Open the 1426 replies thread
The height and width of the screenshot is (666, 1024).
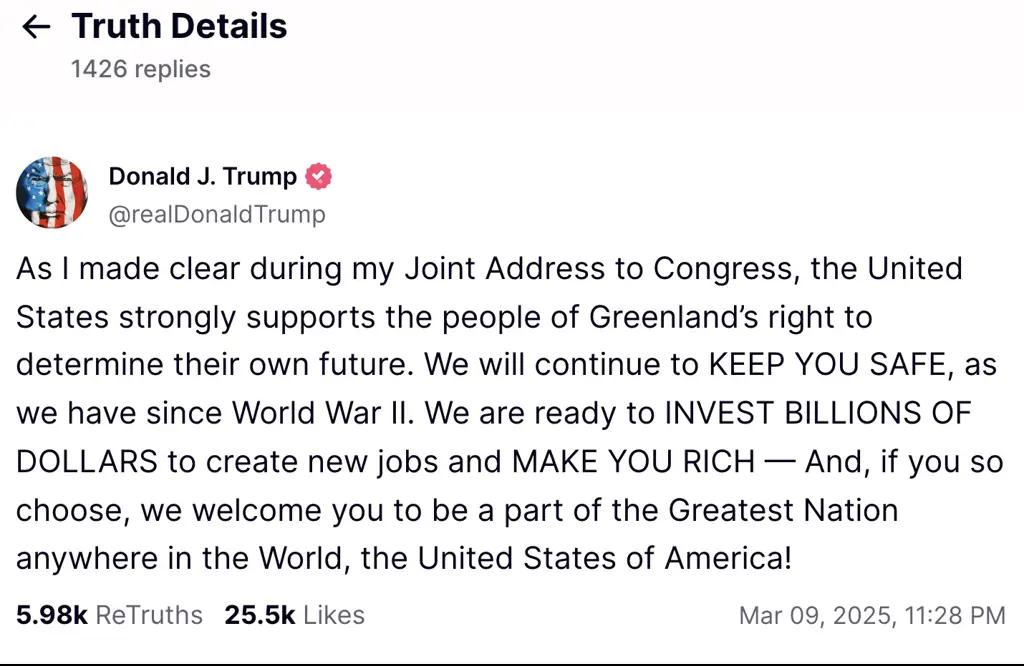140,69
